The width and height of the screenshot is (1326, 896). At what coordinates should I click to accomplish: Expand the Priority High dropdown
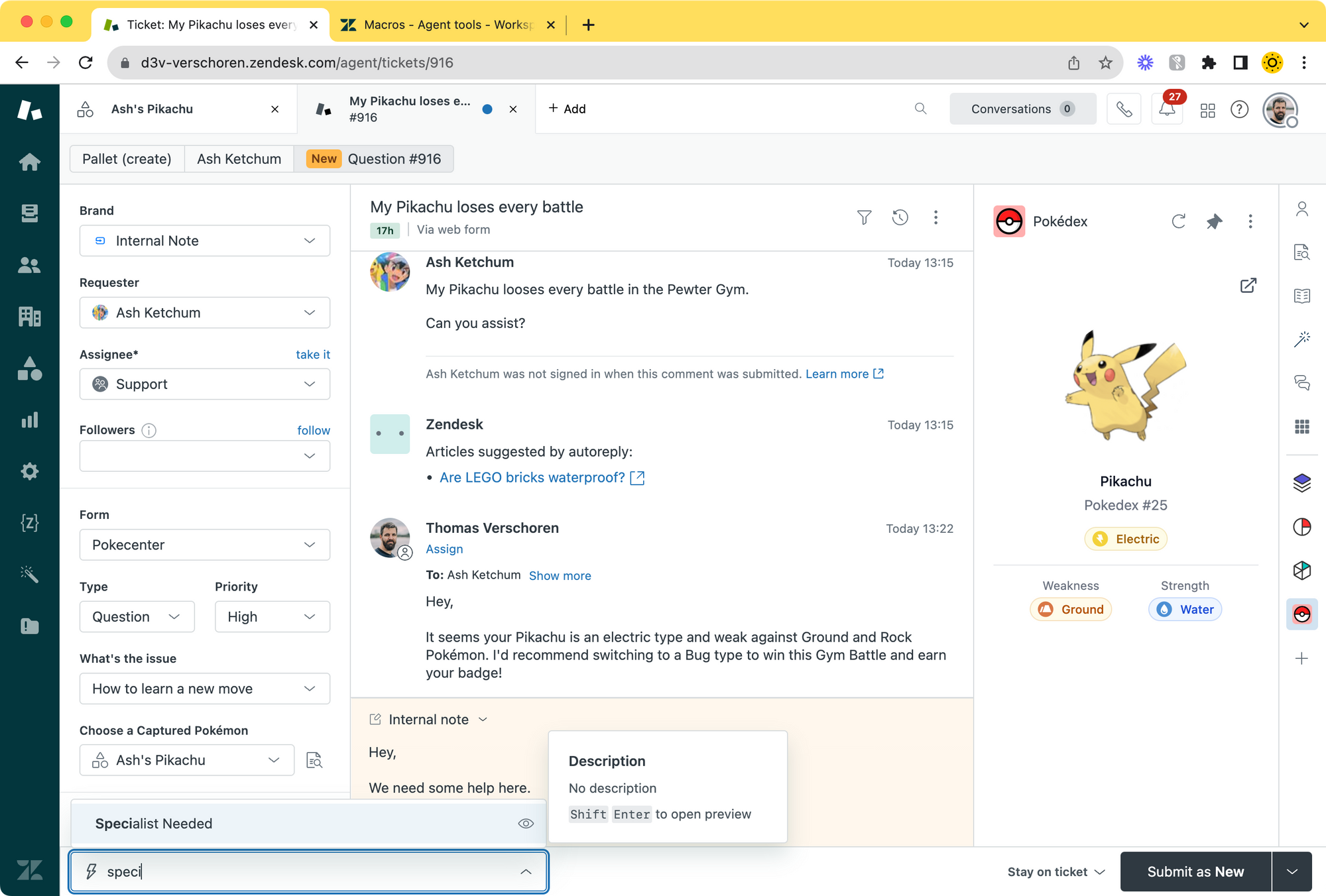click(x=272, y=617)
